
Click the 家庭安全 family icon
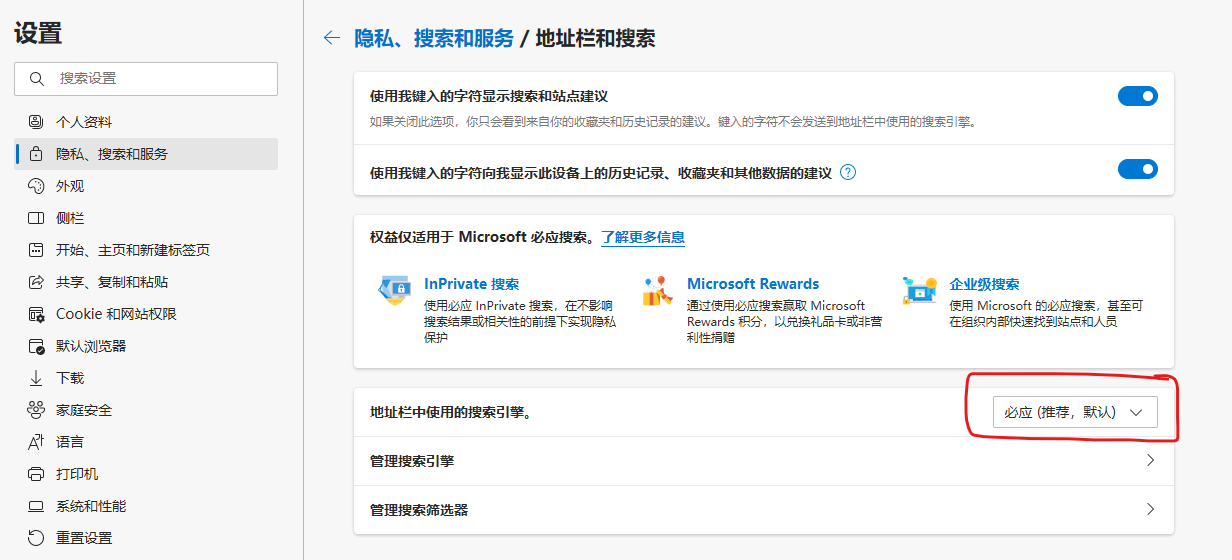[36, 410]
